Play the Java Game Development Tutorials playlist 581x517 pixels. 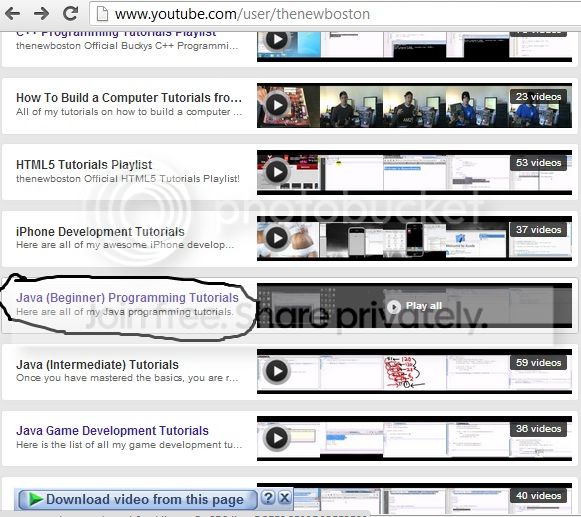[x=276, y=438]
